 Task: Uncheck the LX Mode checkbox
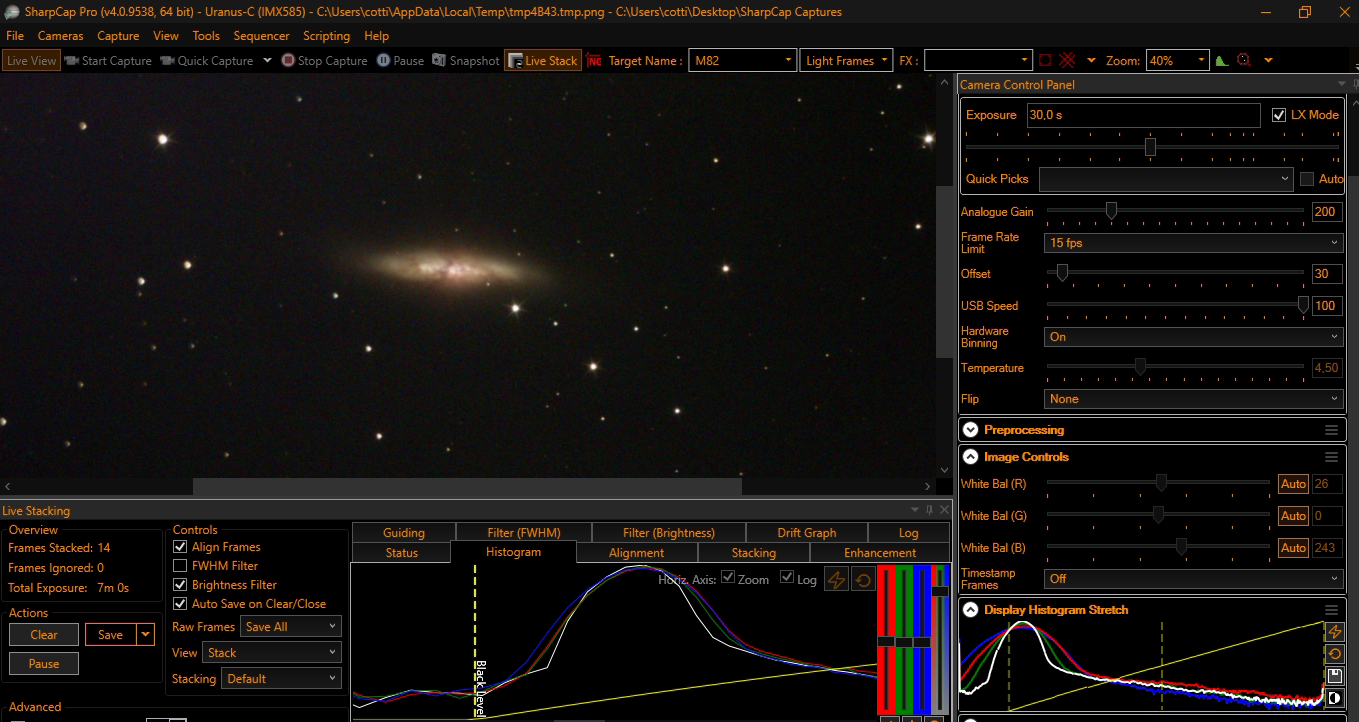point(1279,115)
